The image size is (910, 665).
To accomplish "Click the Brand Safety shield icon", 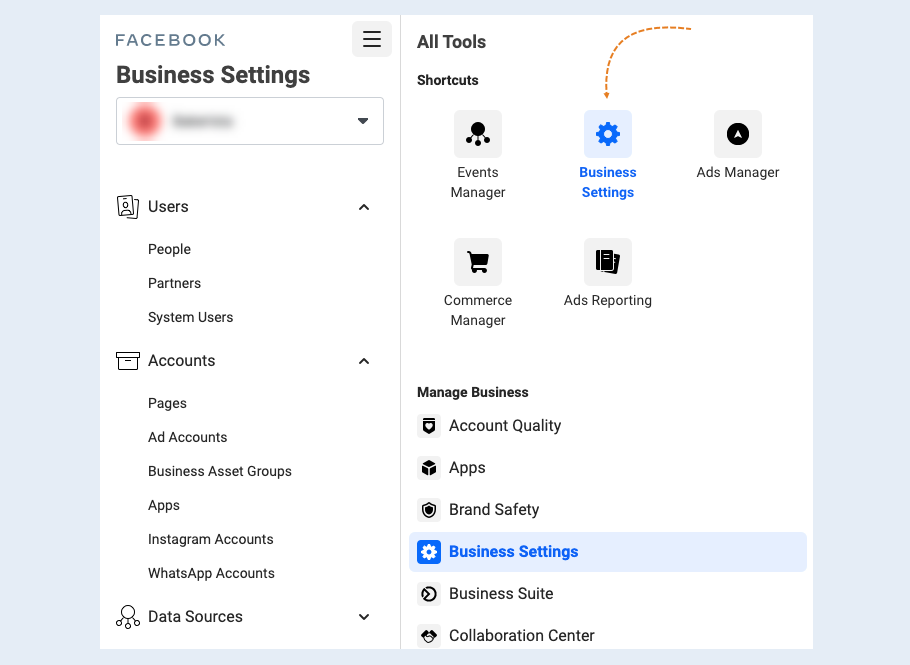I will click(x=429, y=509).
